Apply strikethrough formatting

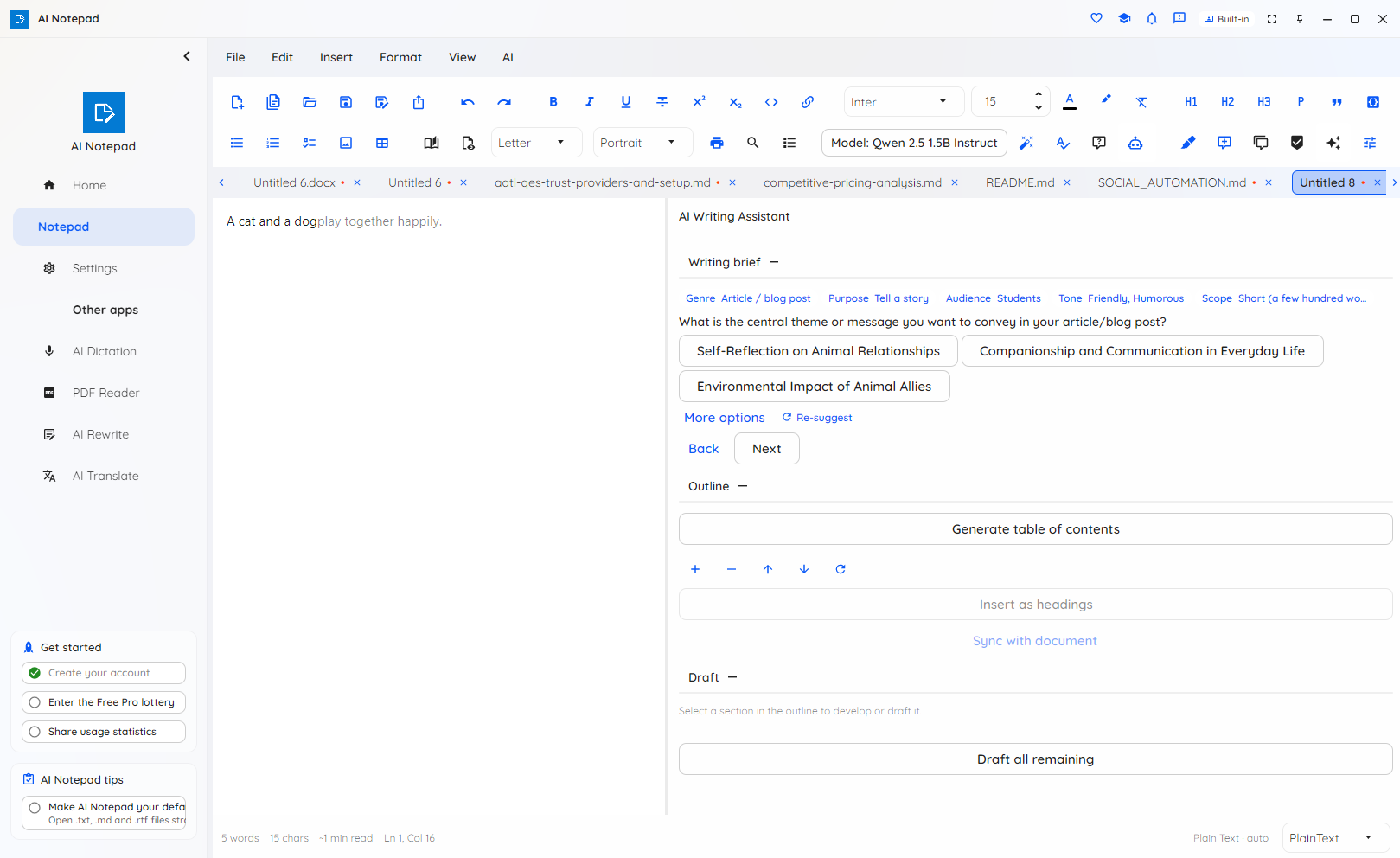[662, 102]
